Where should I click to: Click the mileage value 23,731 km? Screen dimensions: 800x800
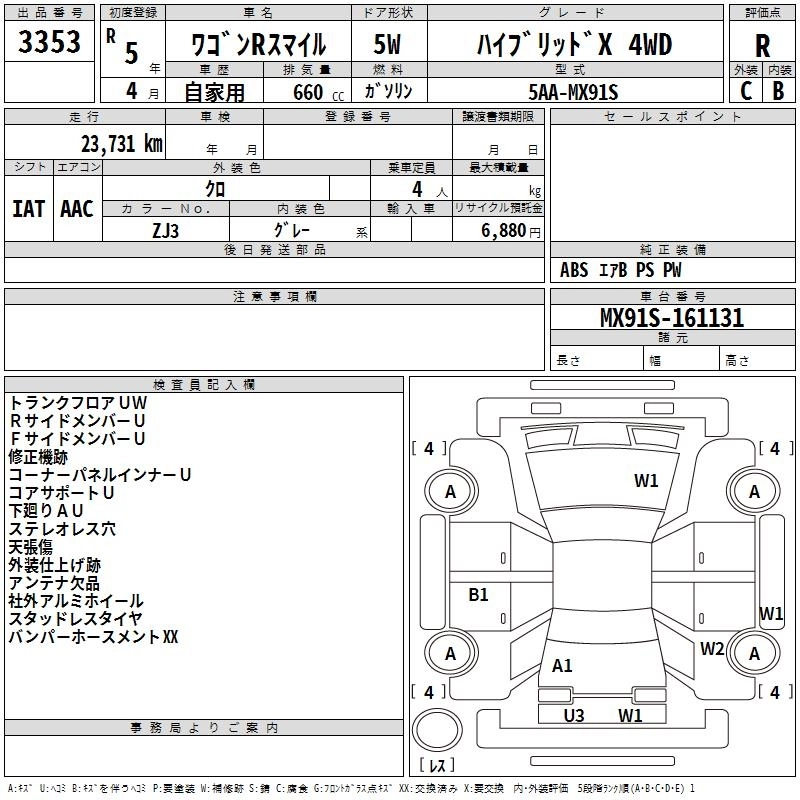125,143
